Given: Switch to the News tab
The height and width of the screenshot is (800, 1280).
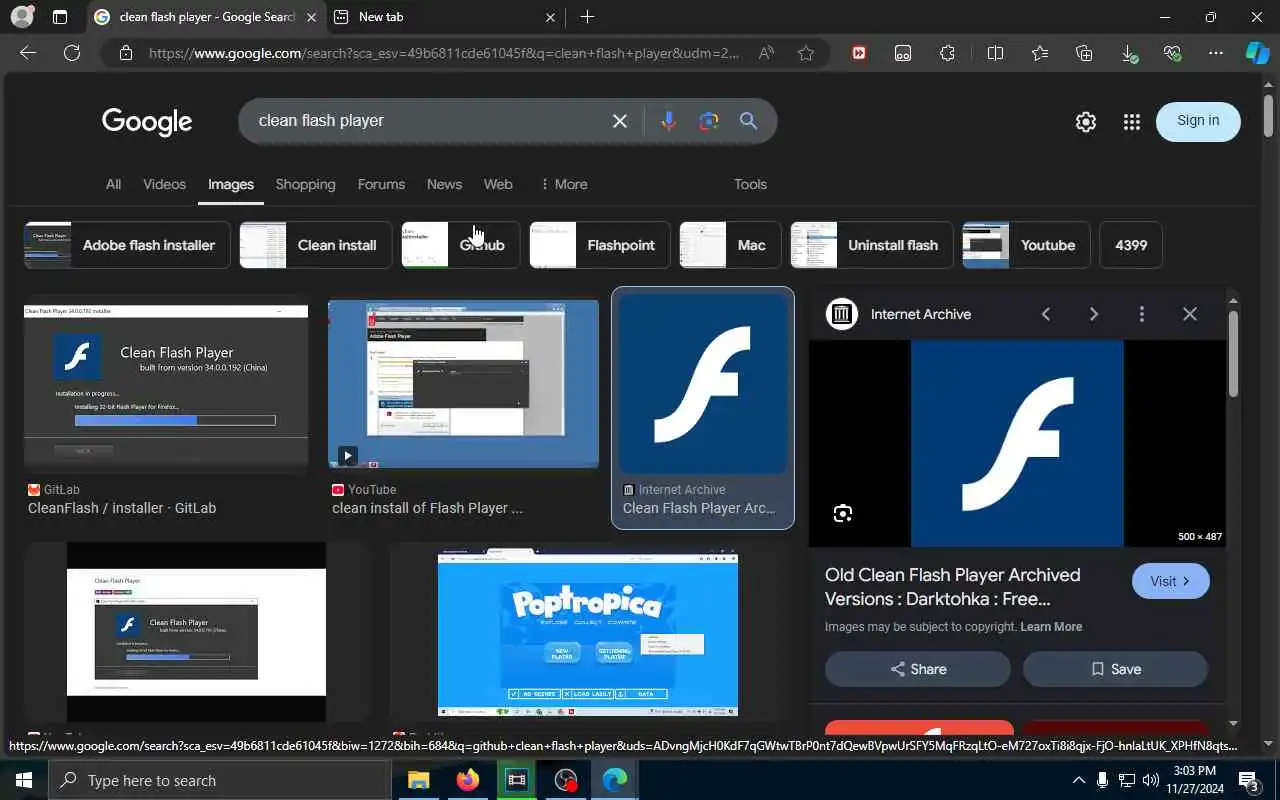Looking at the screenshot, I should 444,184.
